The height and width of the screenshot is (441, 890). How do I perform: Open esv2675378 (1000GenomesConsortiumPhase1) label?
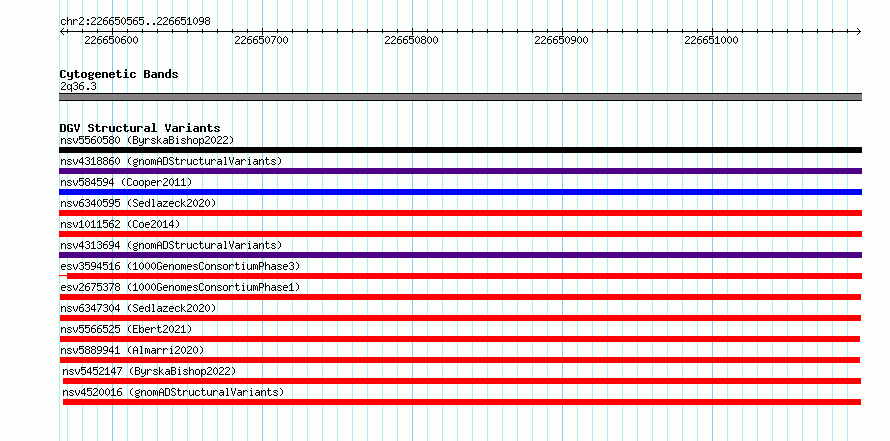click(180, 287)
